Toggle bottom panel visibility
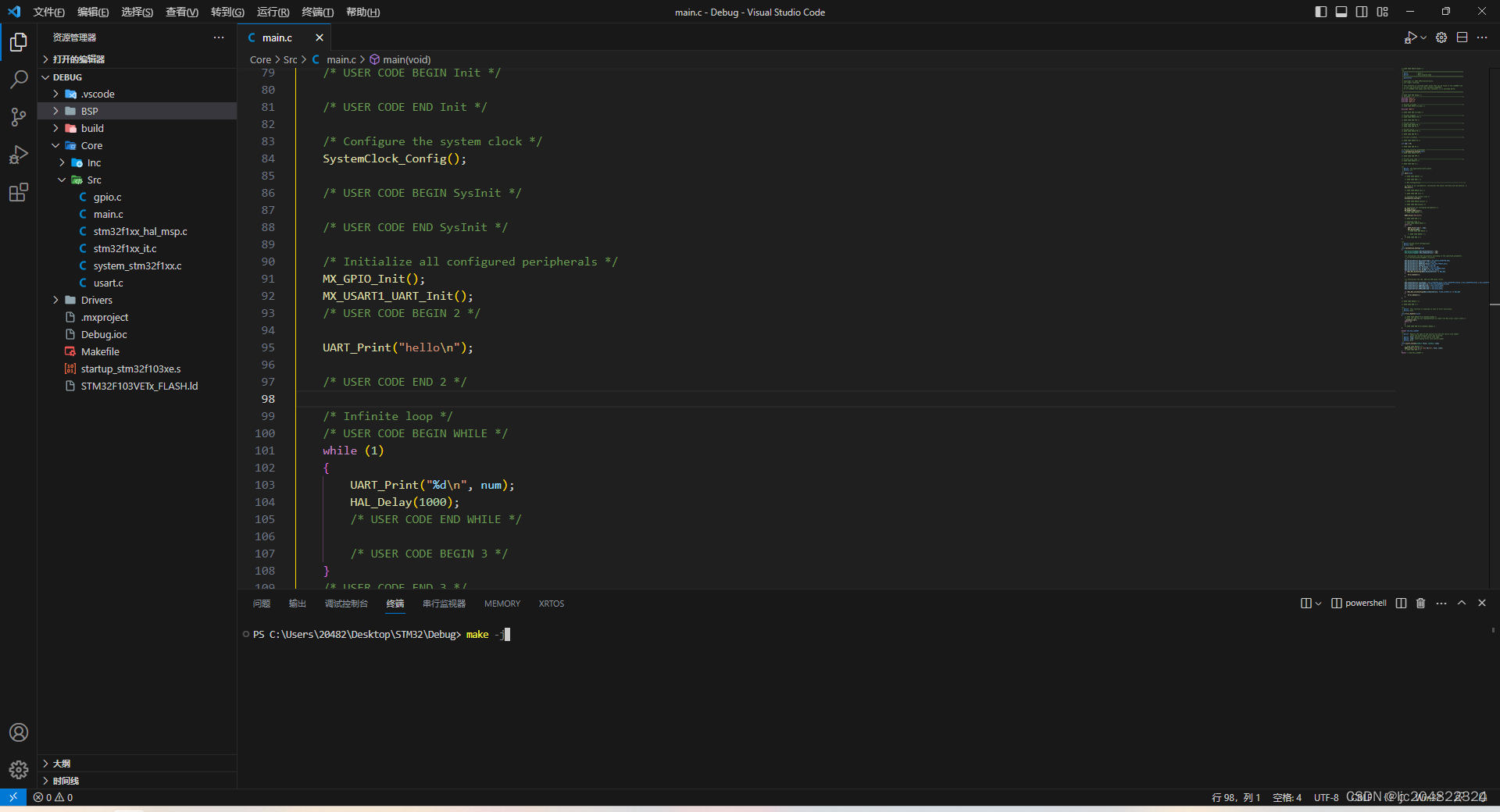Screen dimensions: 1500x812 click(x=1341, y=12)
